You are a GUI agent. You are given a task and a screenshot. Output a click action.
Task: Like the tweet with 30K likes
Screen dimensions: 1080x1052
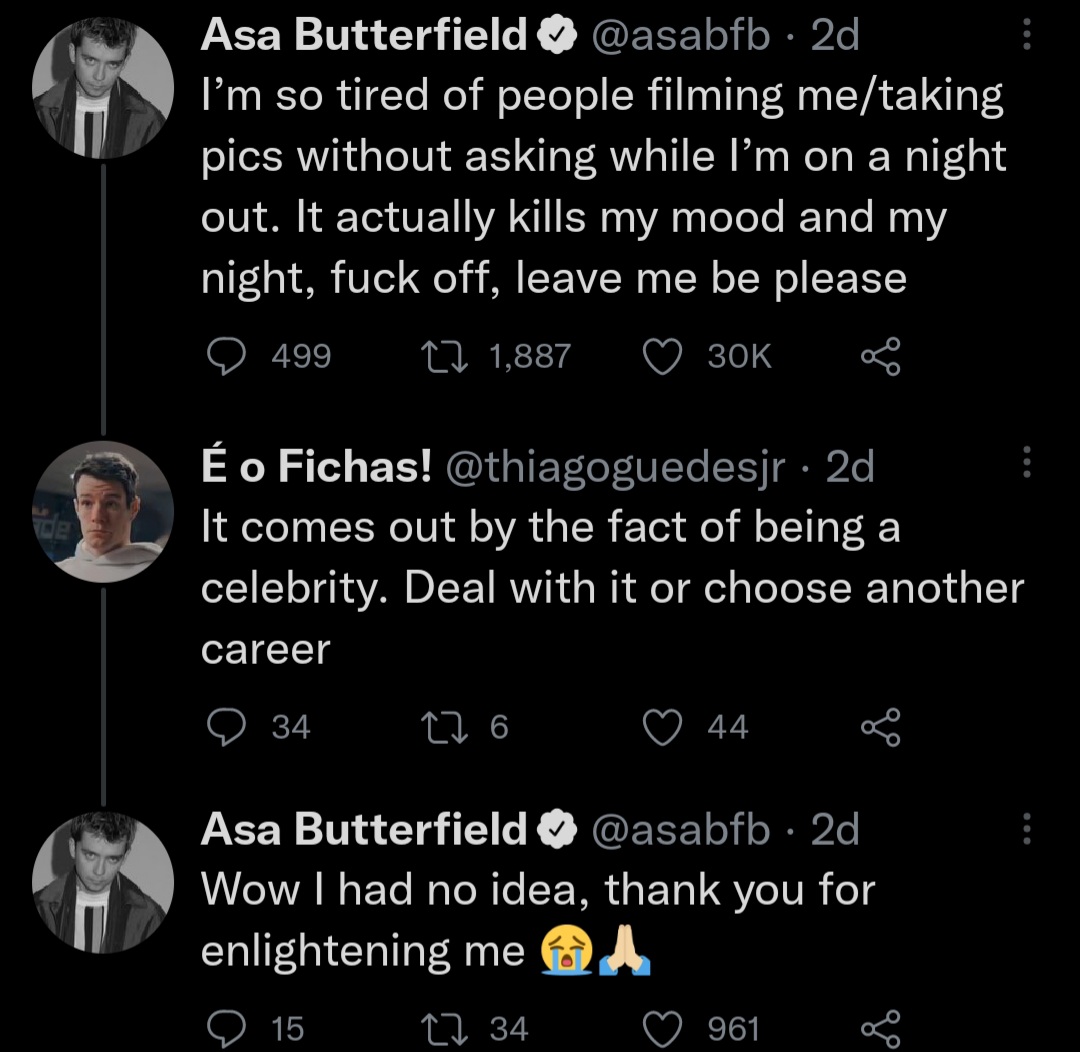pos(661,356)
